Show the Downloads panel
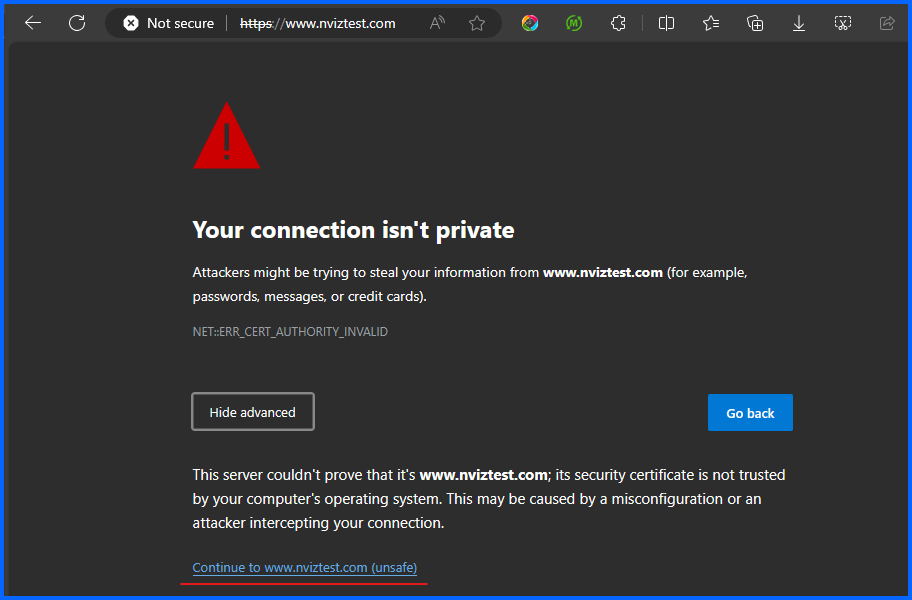The height and width of the screenshot is (600, 912). tap(799, 23)
